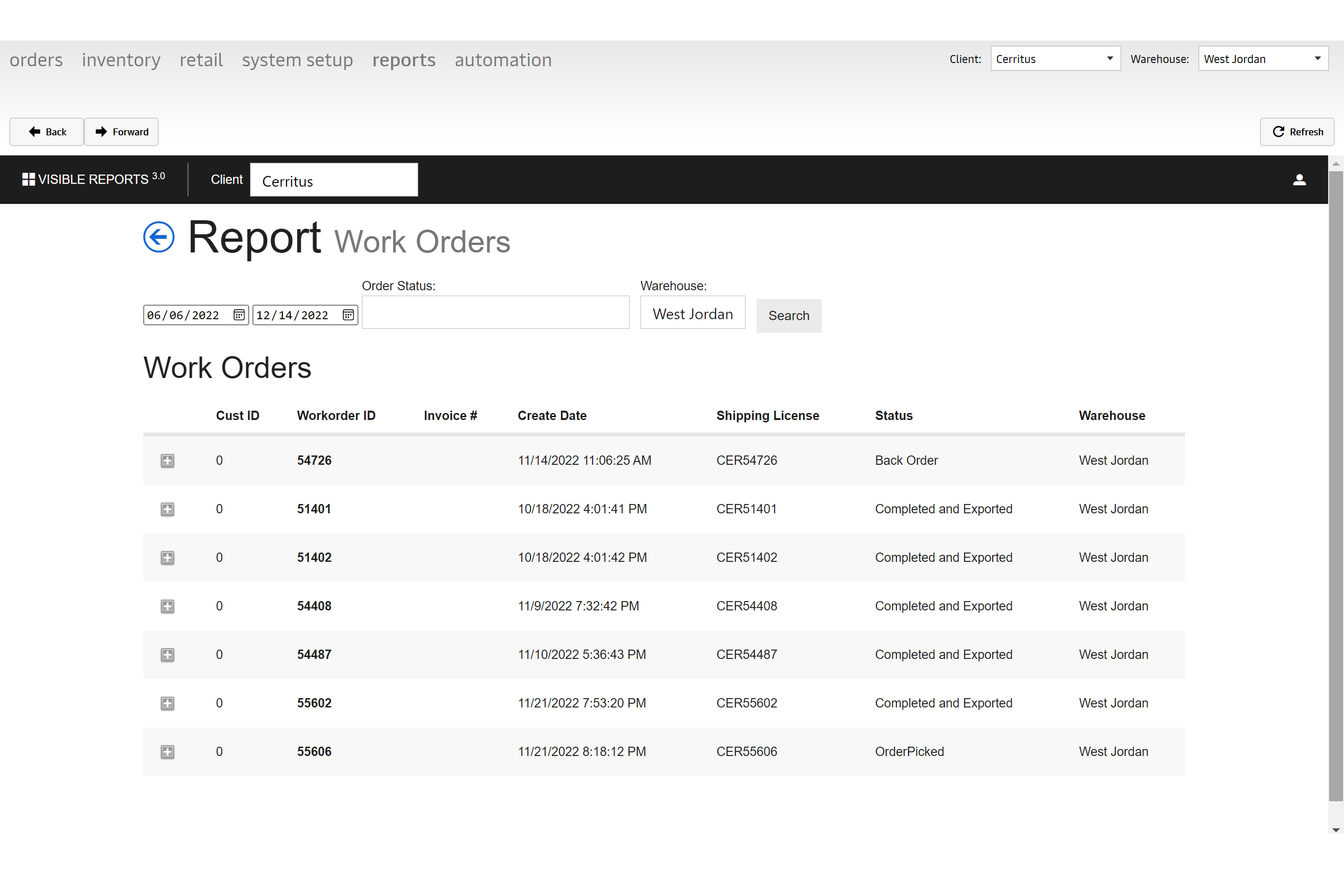Click the Visible Reports grid logo icon

(28, 179)
